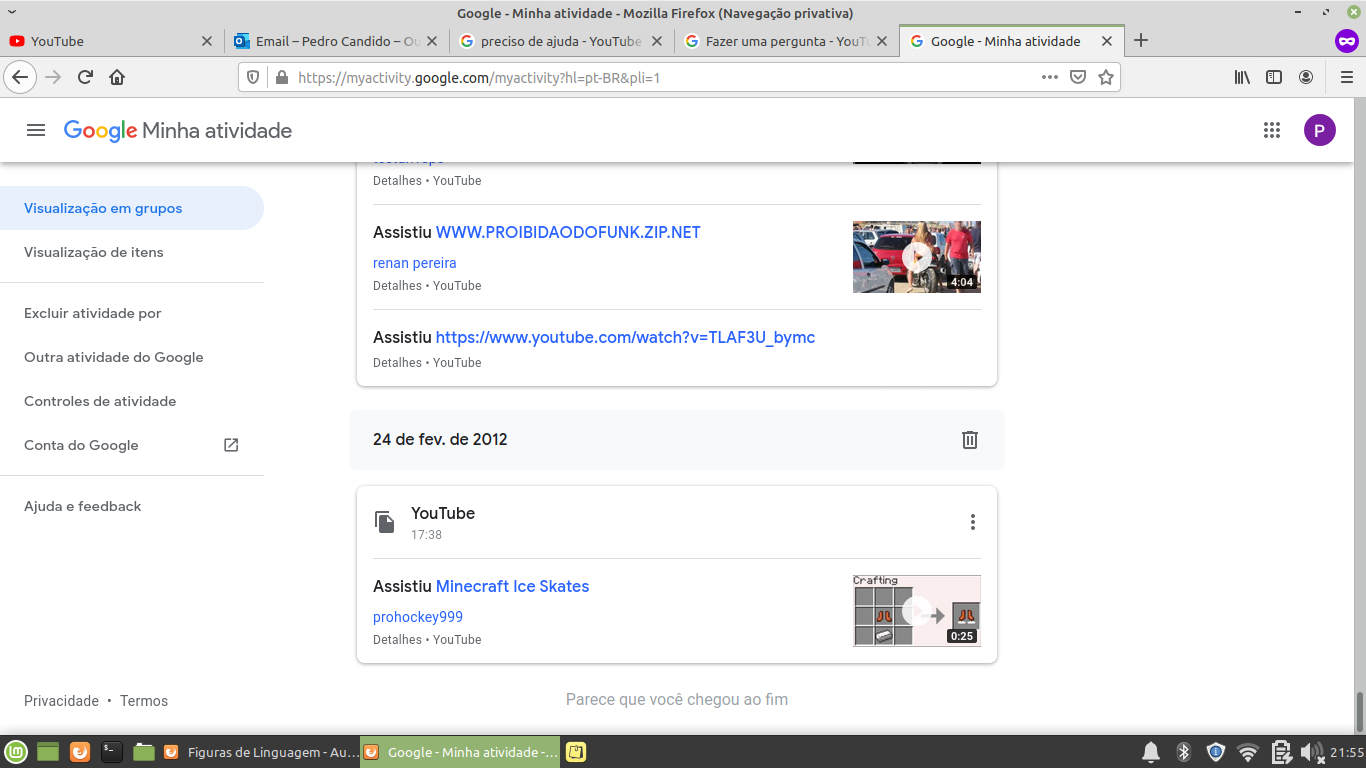Save page to Pocket icon
The width and height of the screenshot is (1366, 768).
(x=1078, y=77)
